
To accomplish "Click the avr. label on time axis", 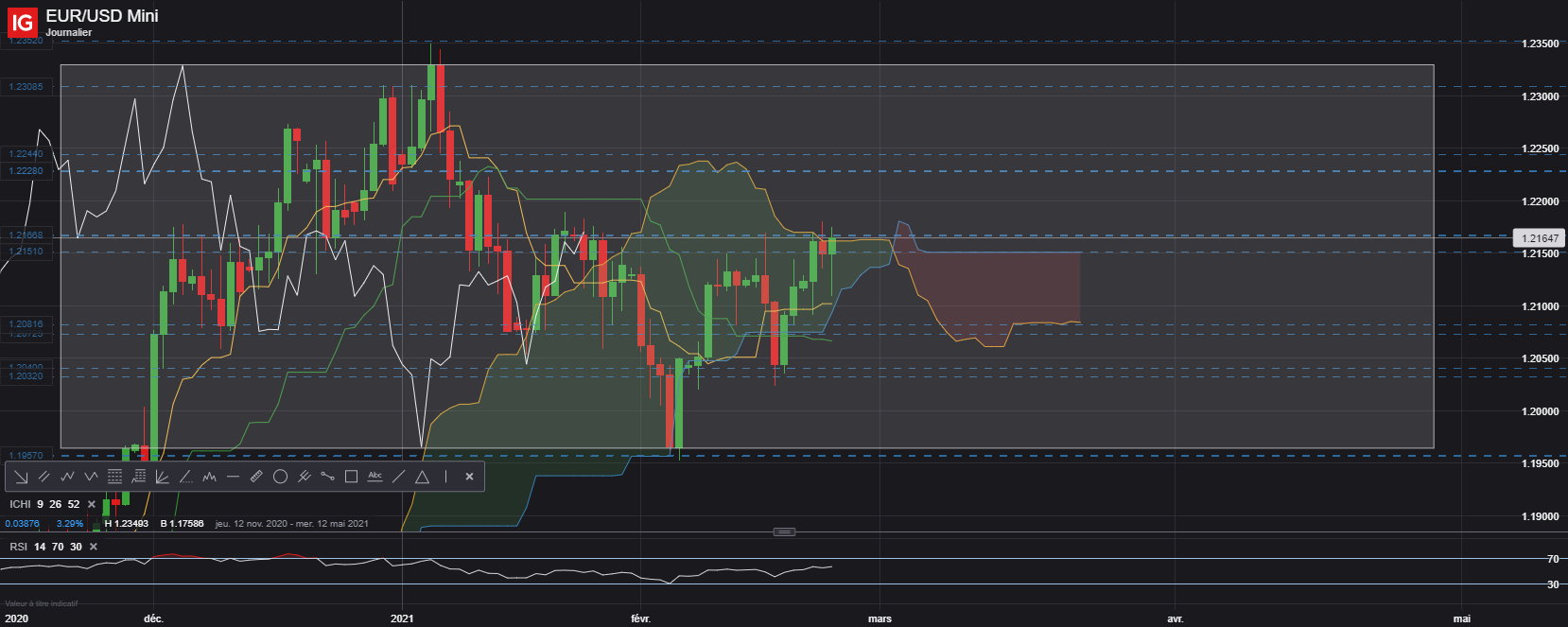I will (x=1175, y=618).
